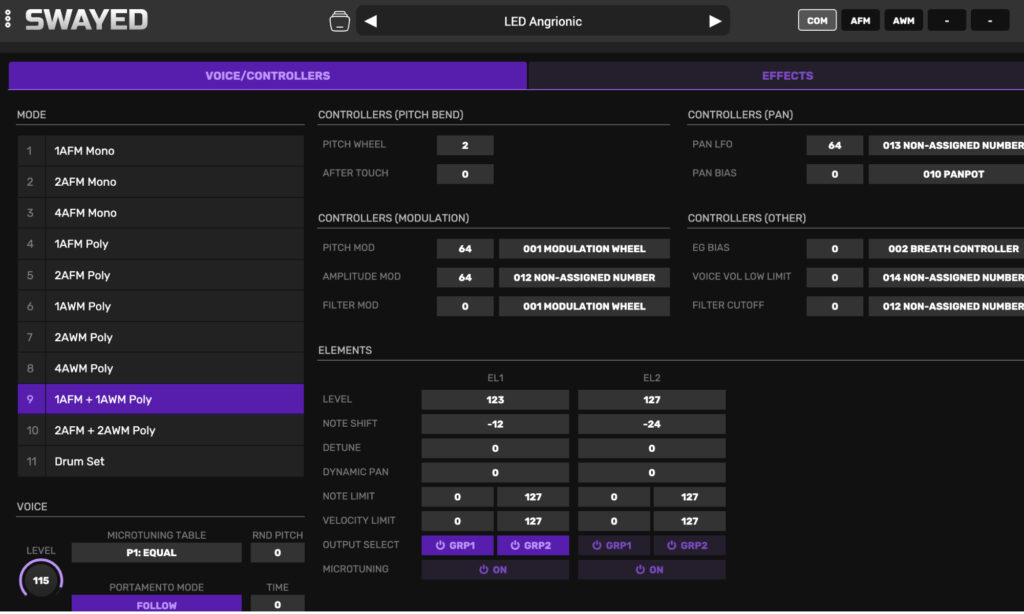Toggle EL2 GRP2 output select

click(689, 545)
